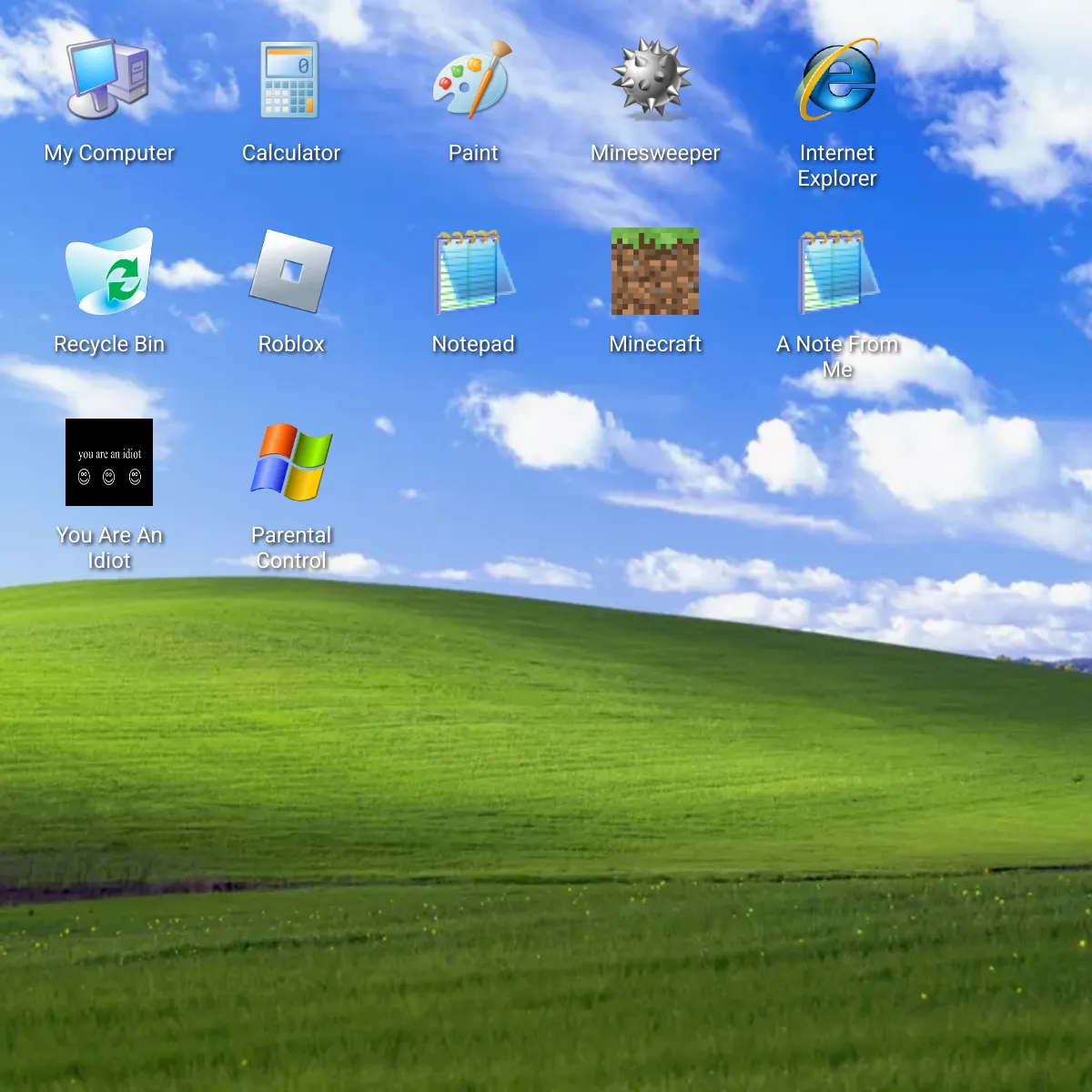The height and width of the screenshot is (1092, 1092).
Task: Click the "My Computer" label text
Action: tap(109, 153)
